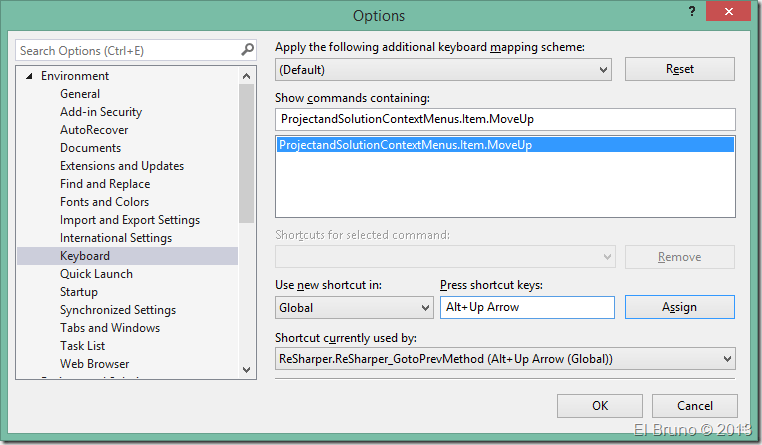Select Fonts and Colors in the tree
Viewport: 762px width, 445px height.
(104, 202)
